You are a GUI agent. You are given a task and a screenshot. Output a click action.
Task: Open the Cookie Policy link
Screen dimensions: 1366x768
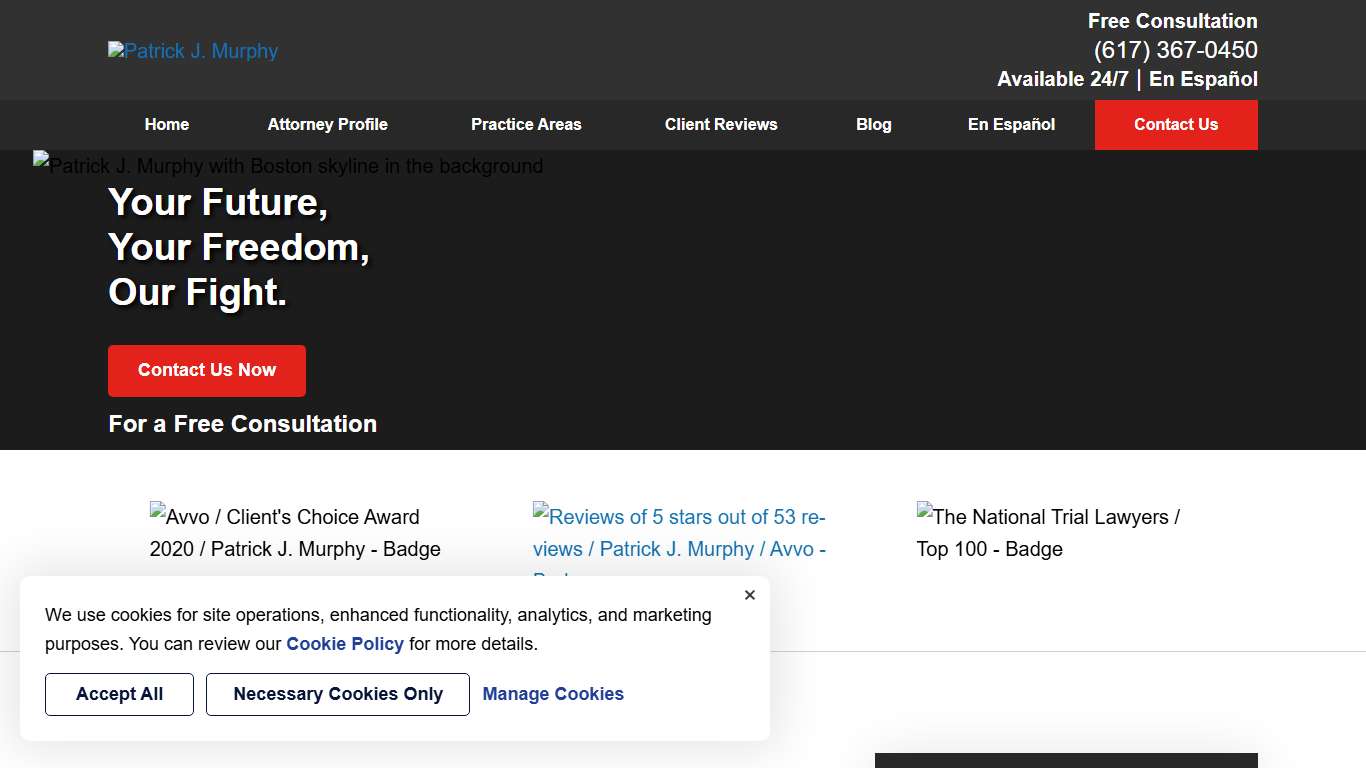click(345, 644)
